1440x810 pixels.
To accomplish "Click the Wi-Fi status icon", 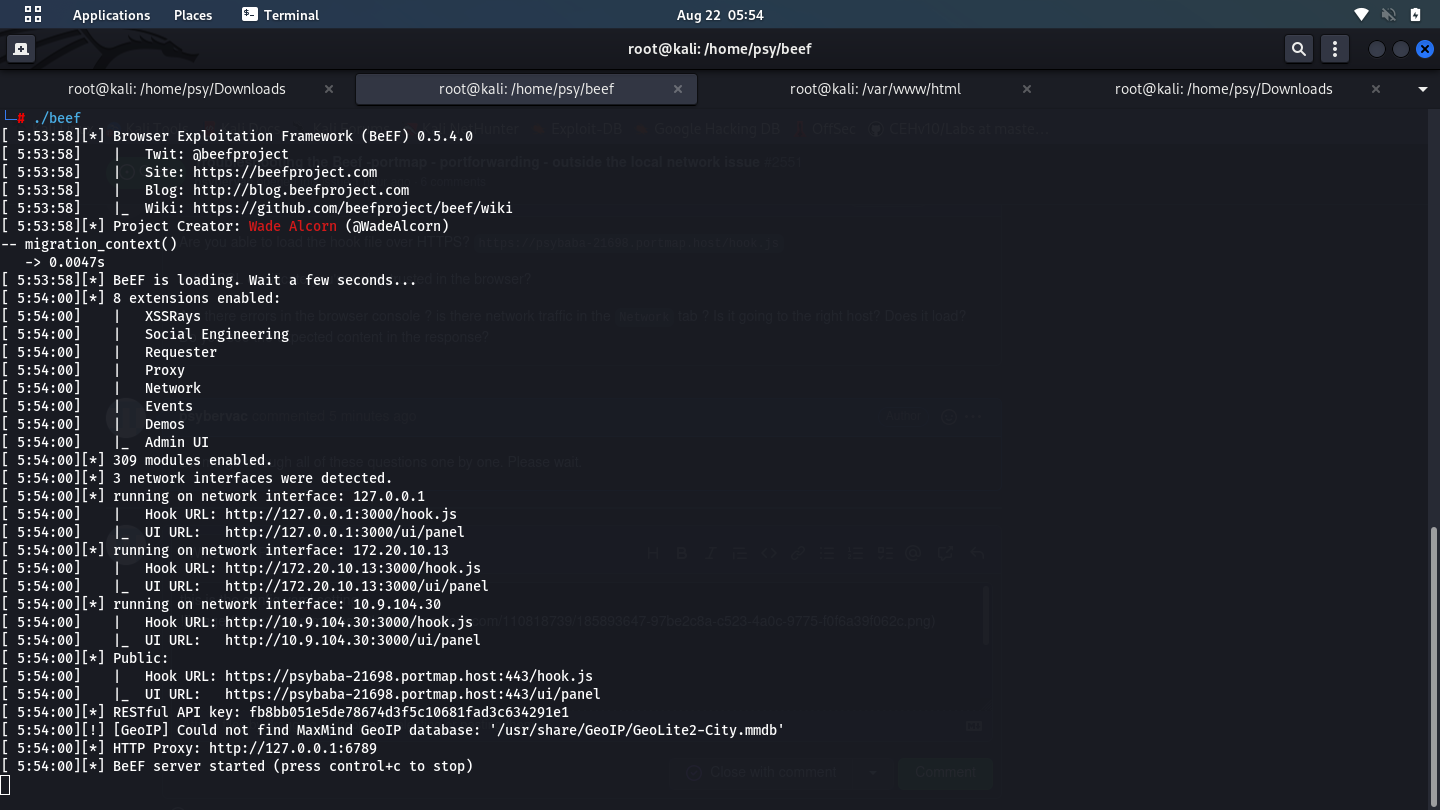I will point(1361,14).
